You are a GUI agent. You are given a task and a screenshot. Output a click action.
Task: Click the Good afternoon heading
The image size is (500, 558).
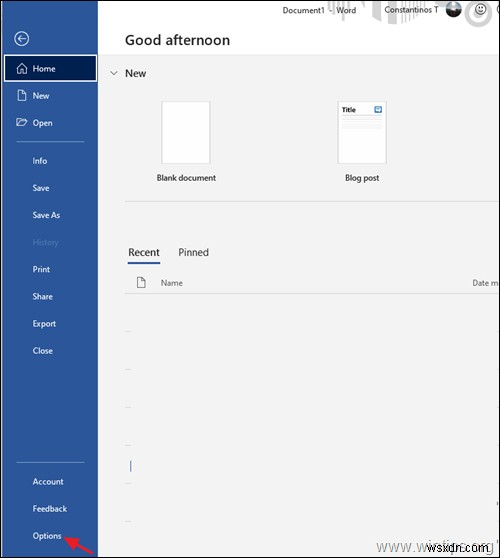tap(177, 40)
